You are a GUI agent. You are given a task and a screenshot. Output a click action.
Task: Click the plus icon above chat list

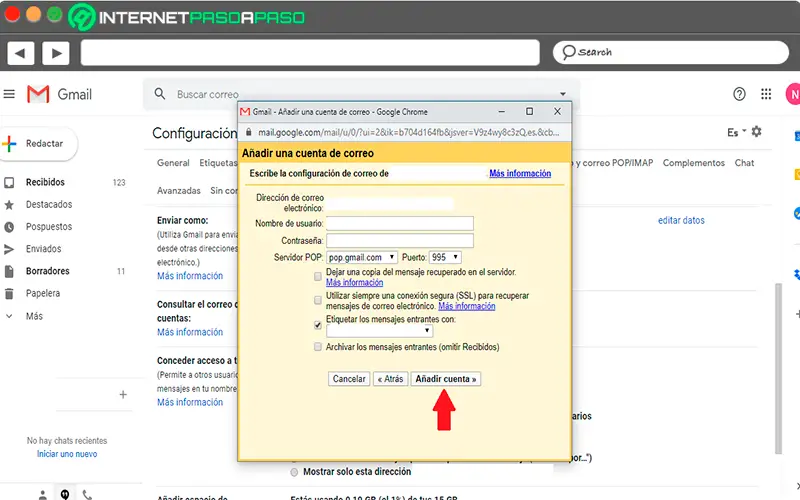(123, 394)
